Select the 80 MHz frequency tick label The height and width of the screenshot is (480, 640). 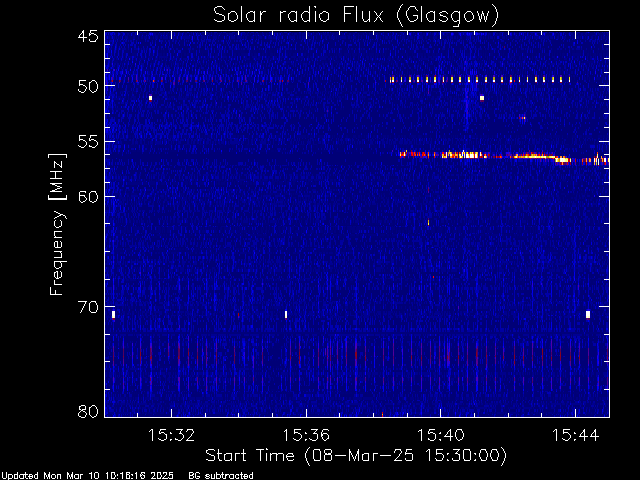(88, 411)
